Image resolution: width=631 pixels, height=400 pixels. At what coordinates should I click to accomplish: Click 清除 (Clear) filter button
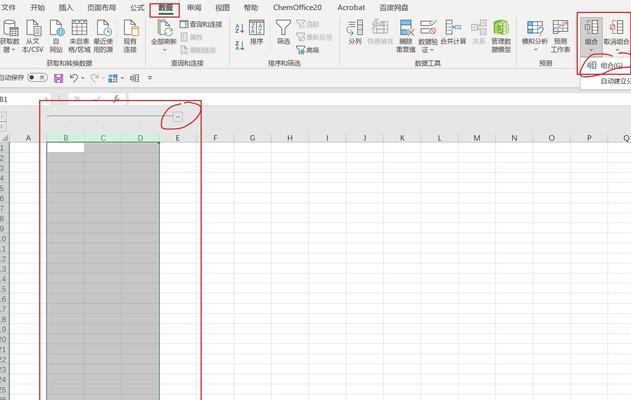tap(308, 24)
